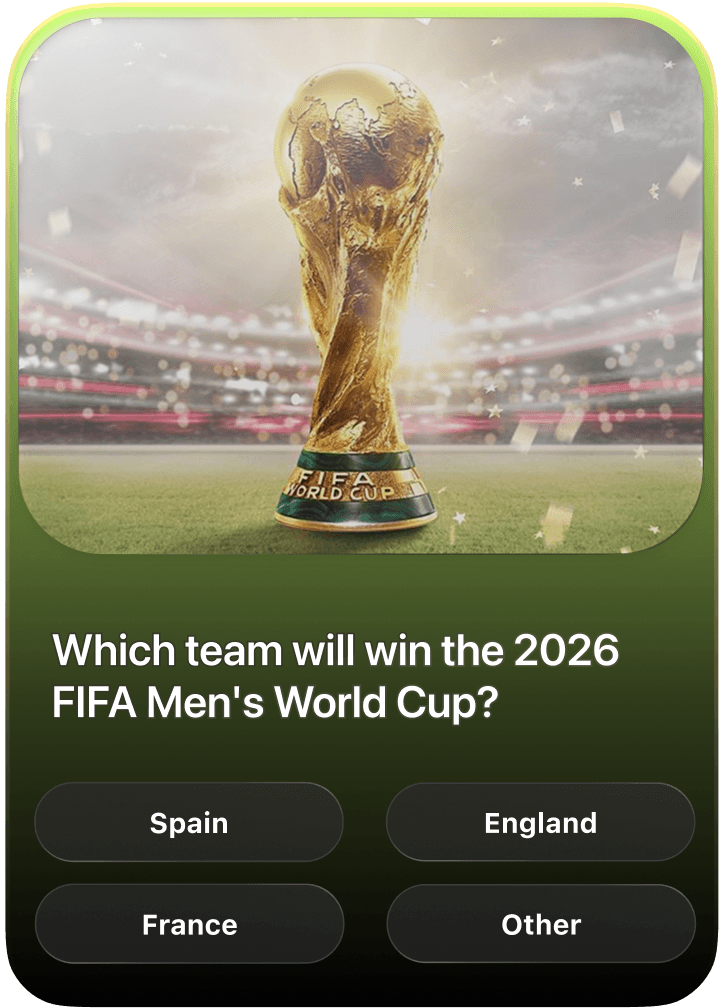Click the grass pitch left of the trophy
The height and width of the screenshot is (1008, 723).
click(x=148, y=495)
